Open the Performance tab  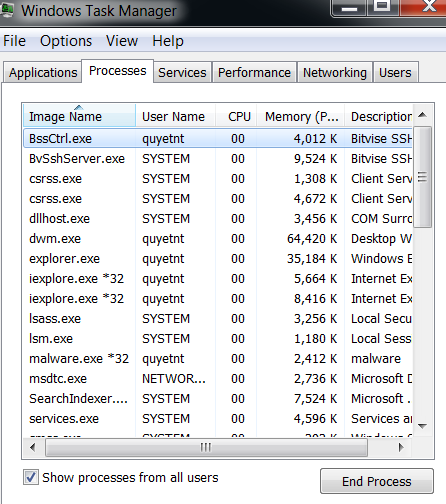[254, 72]
